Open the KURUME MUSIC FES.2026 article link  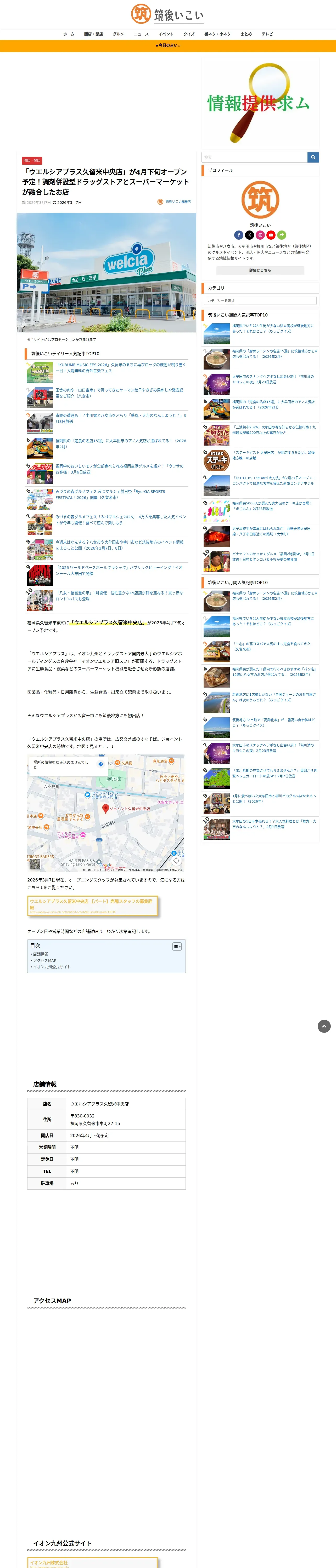tap(121, 368)
